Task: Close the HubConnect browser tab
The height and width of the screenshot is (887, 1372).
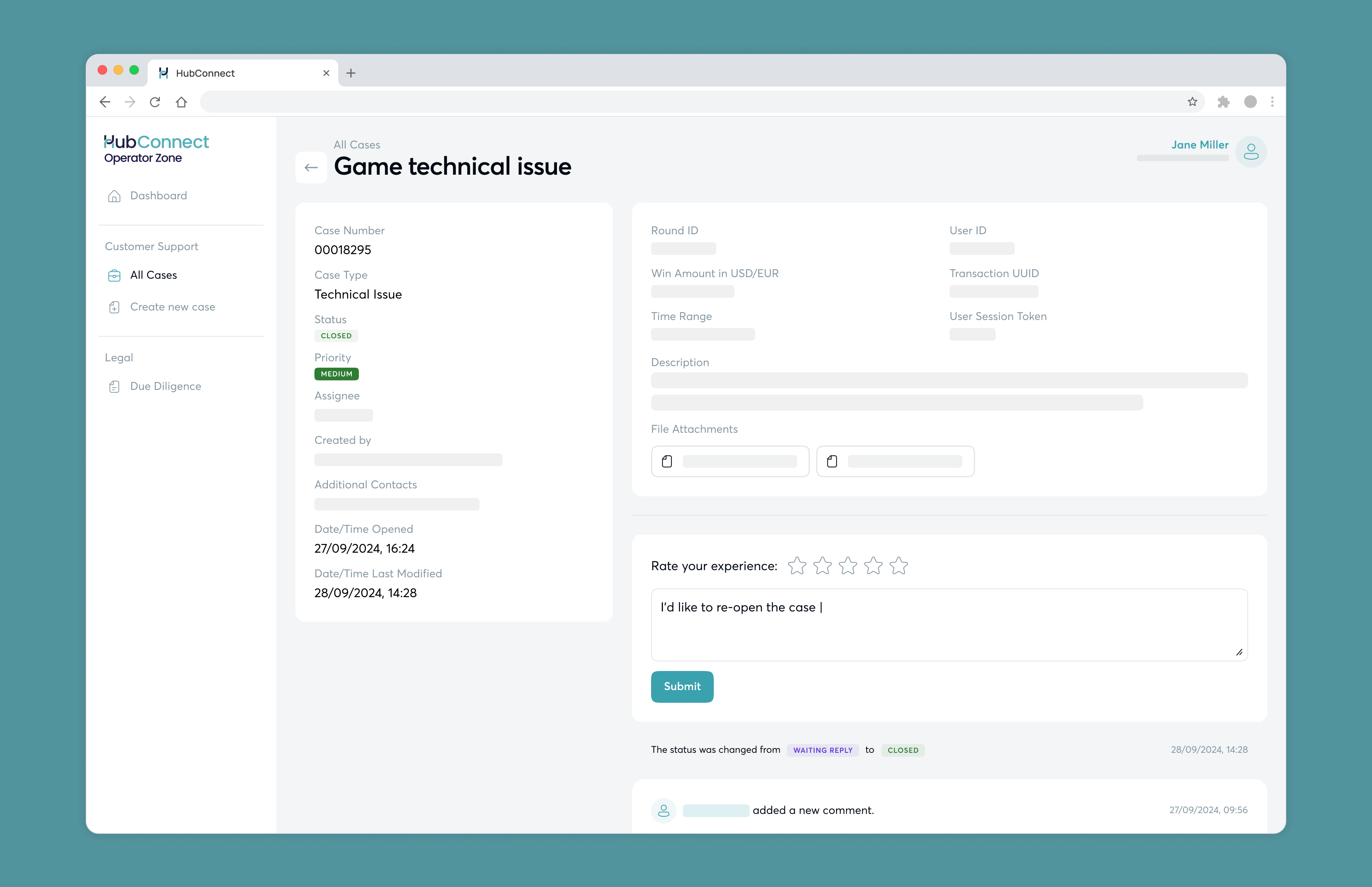Action: click(x=326, y=73)
